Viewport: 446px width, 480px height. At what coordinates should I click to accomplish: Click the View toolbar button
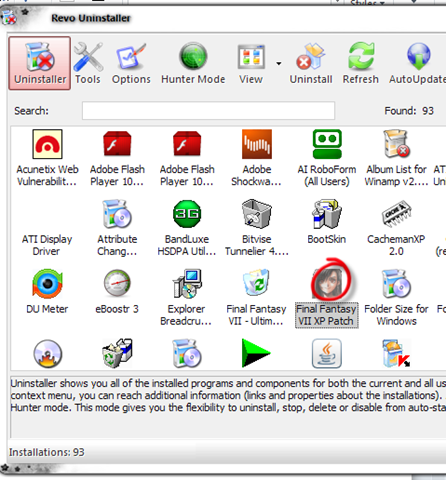pyautogui.click(x=251, y=63)
